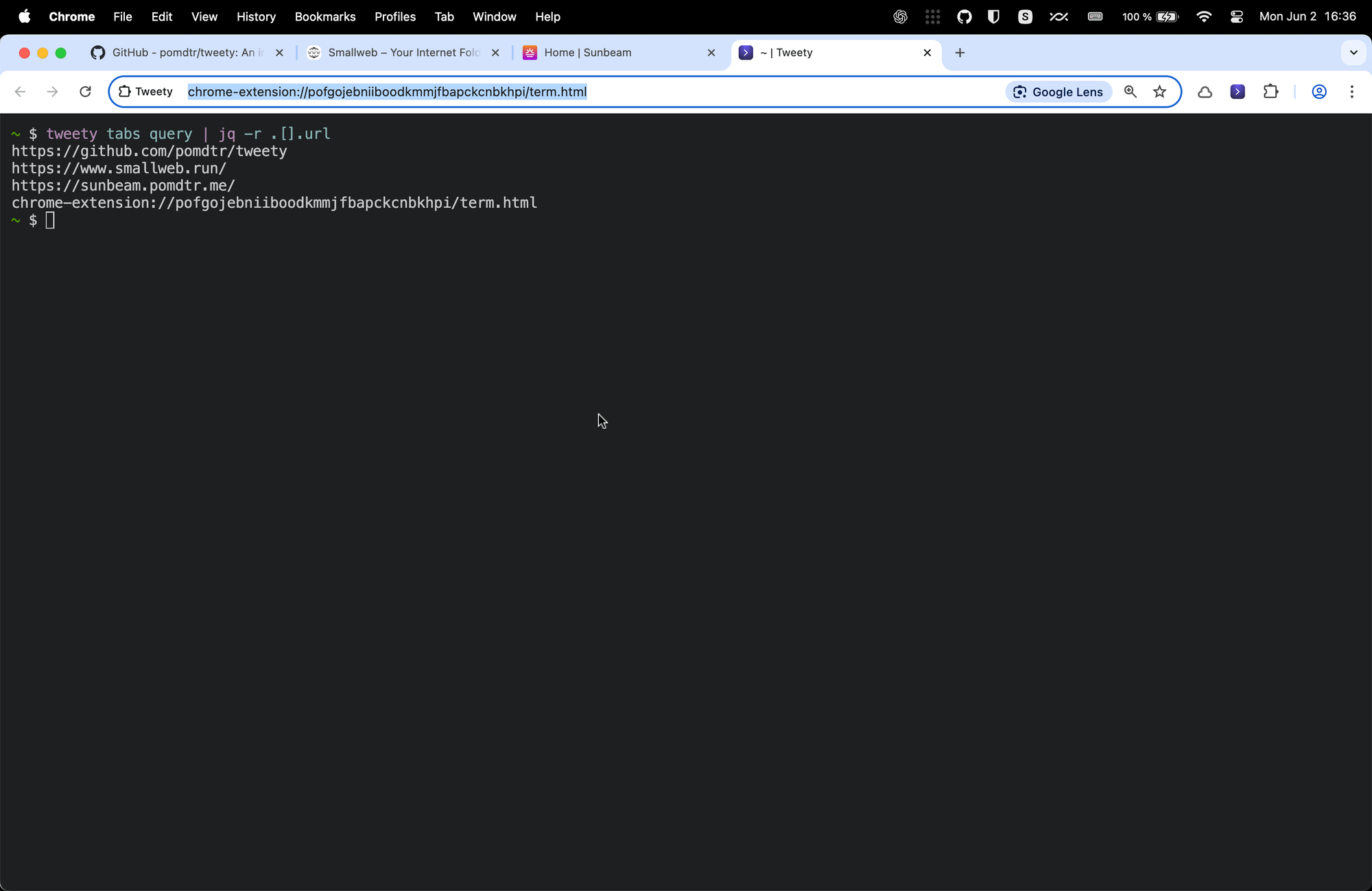Close the Home | Sunbeam tab
This screenshot has height=891, width=1372.
(x=711, y=53)
